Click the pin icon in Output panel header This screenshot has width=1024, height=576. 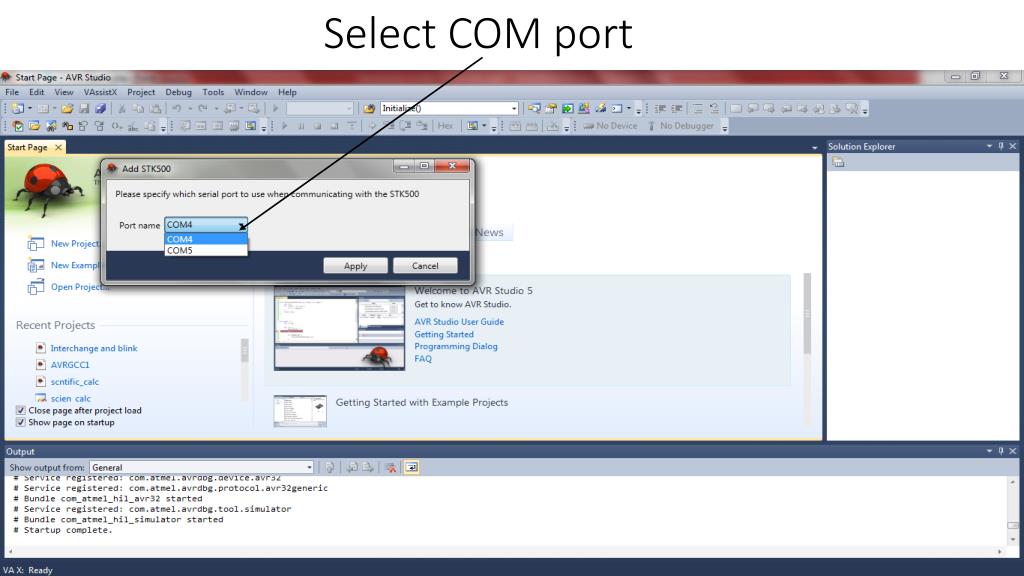(1000, 451)
